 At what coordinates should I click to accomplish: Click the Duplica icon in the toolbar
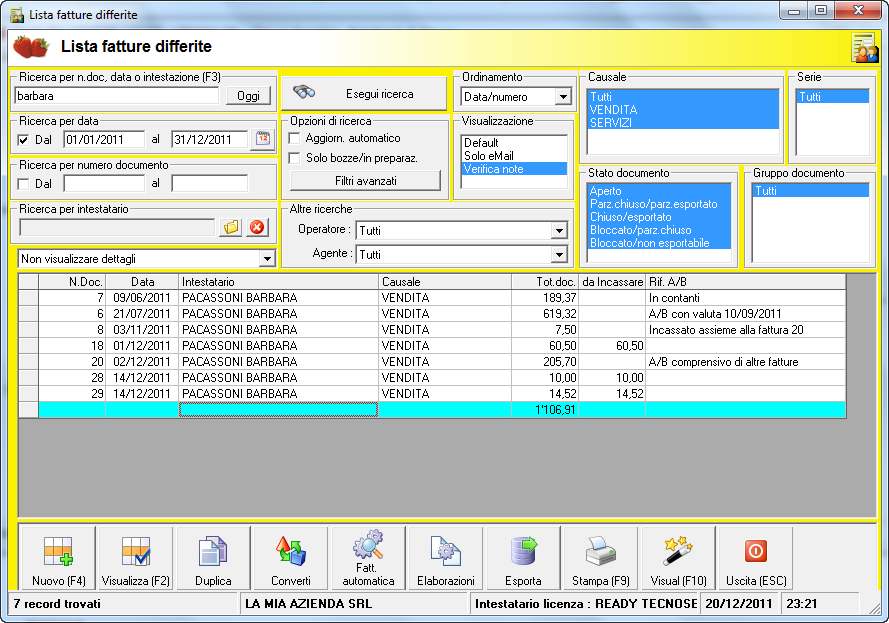click(213, 552)
